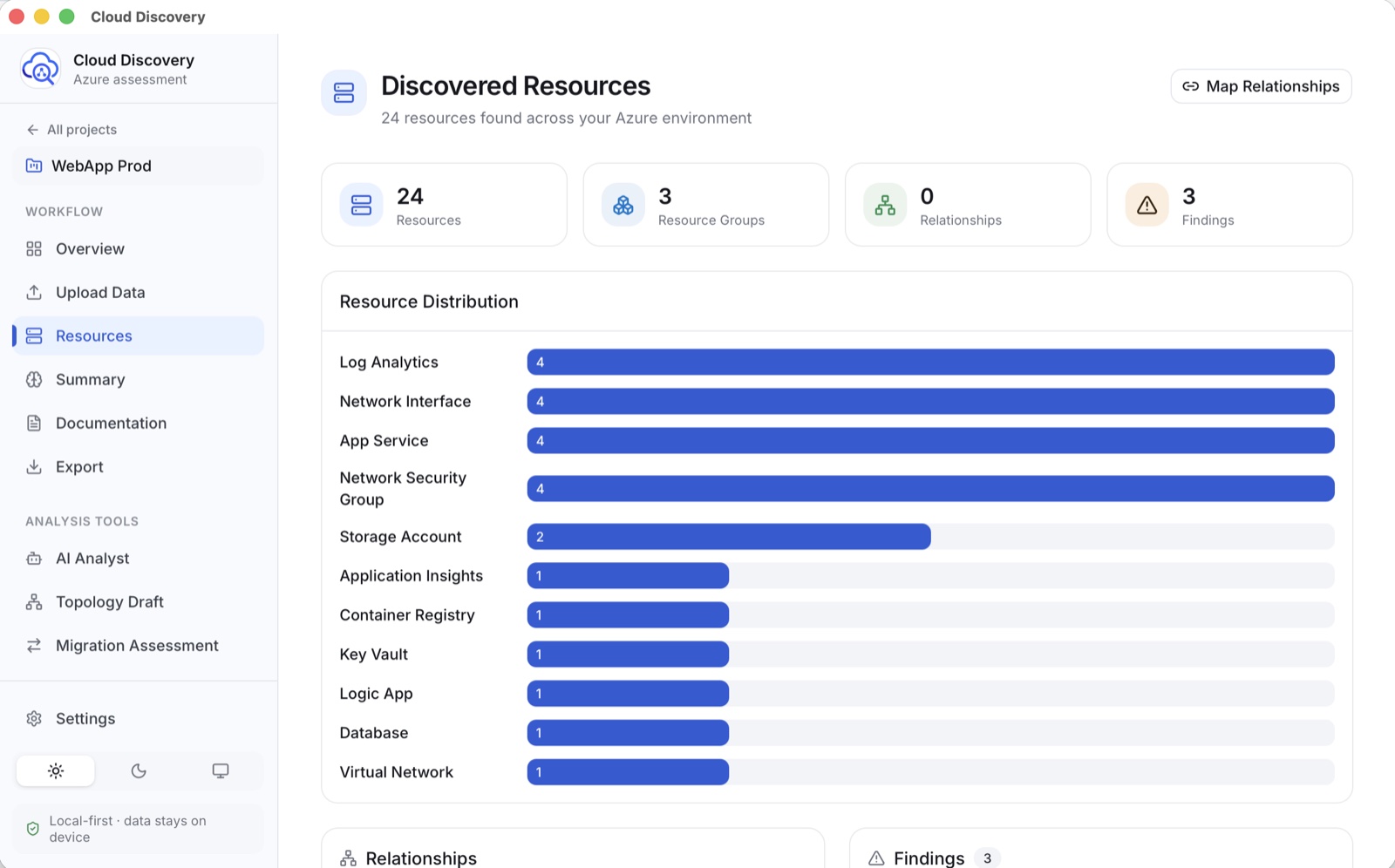Open Topology Draft tool

point(139,602)
